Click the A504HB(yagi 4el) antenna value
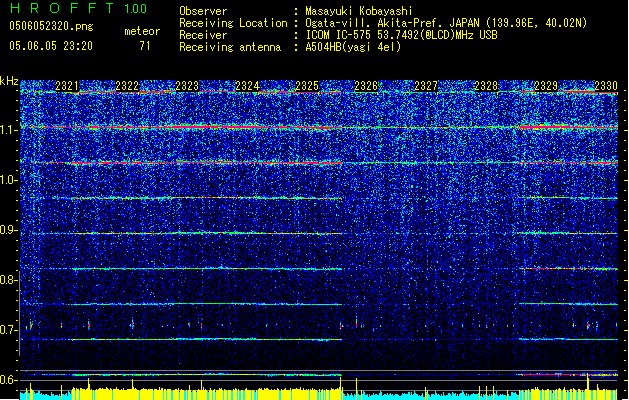 [353, 47]
